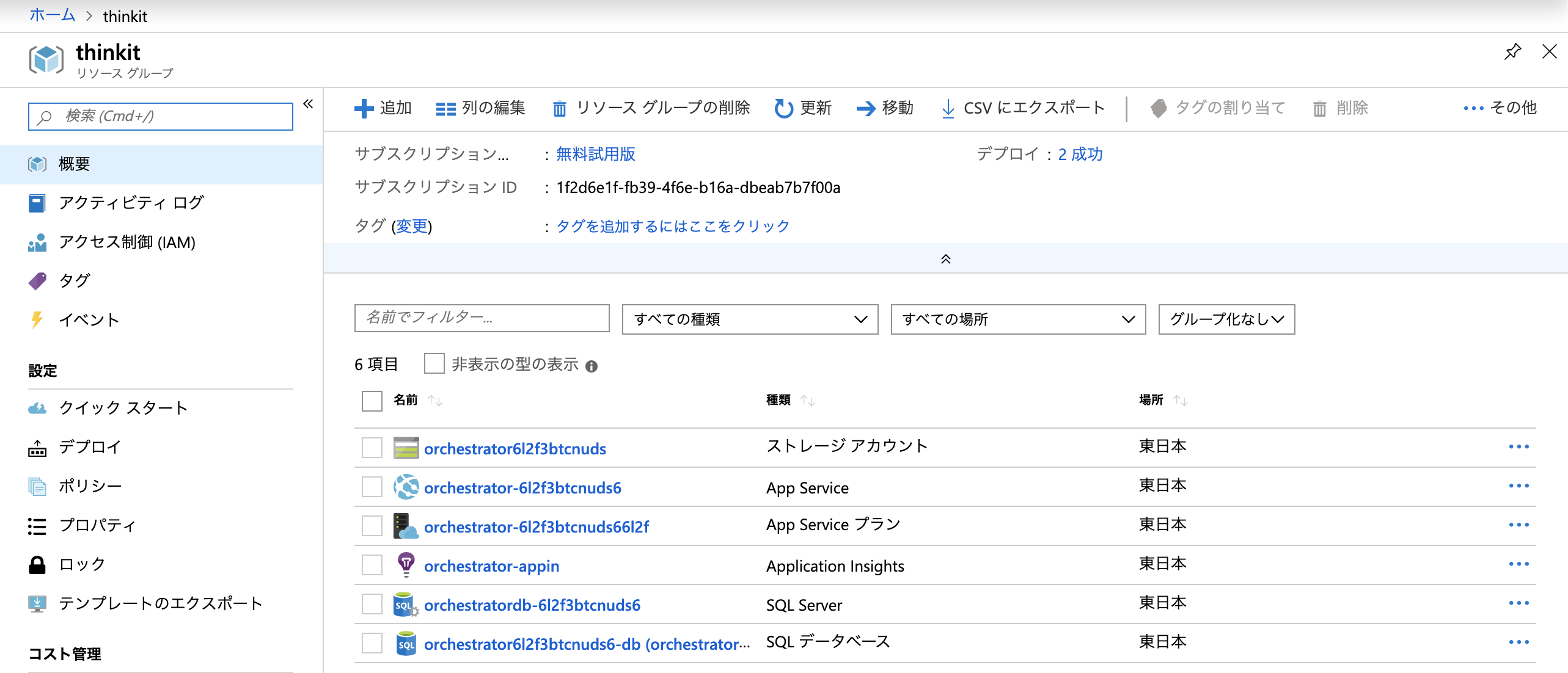Viewport: 1568px width, 673px height.
Task: Open the orchestrator-6l2f3btcnuds6 resource link
Action: click(x=522, y=487)
